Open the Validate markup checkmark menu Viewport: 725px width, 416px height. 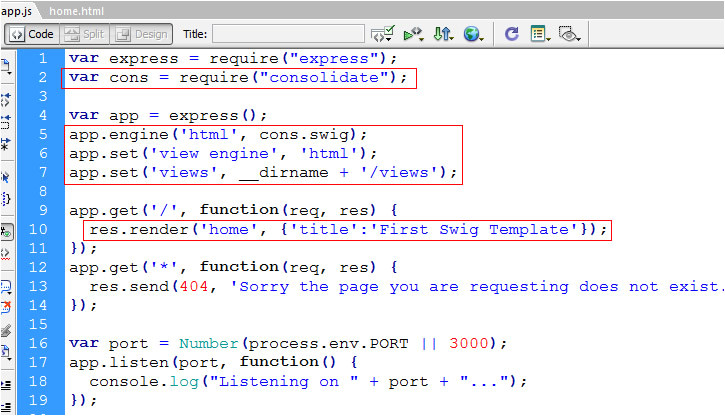(382, 34)
